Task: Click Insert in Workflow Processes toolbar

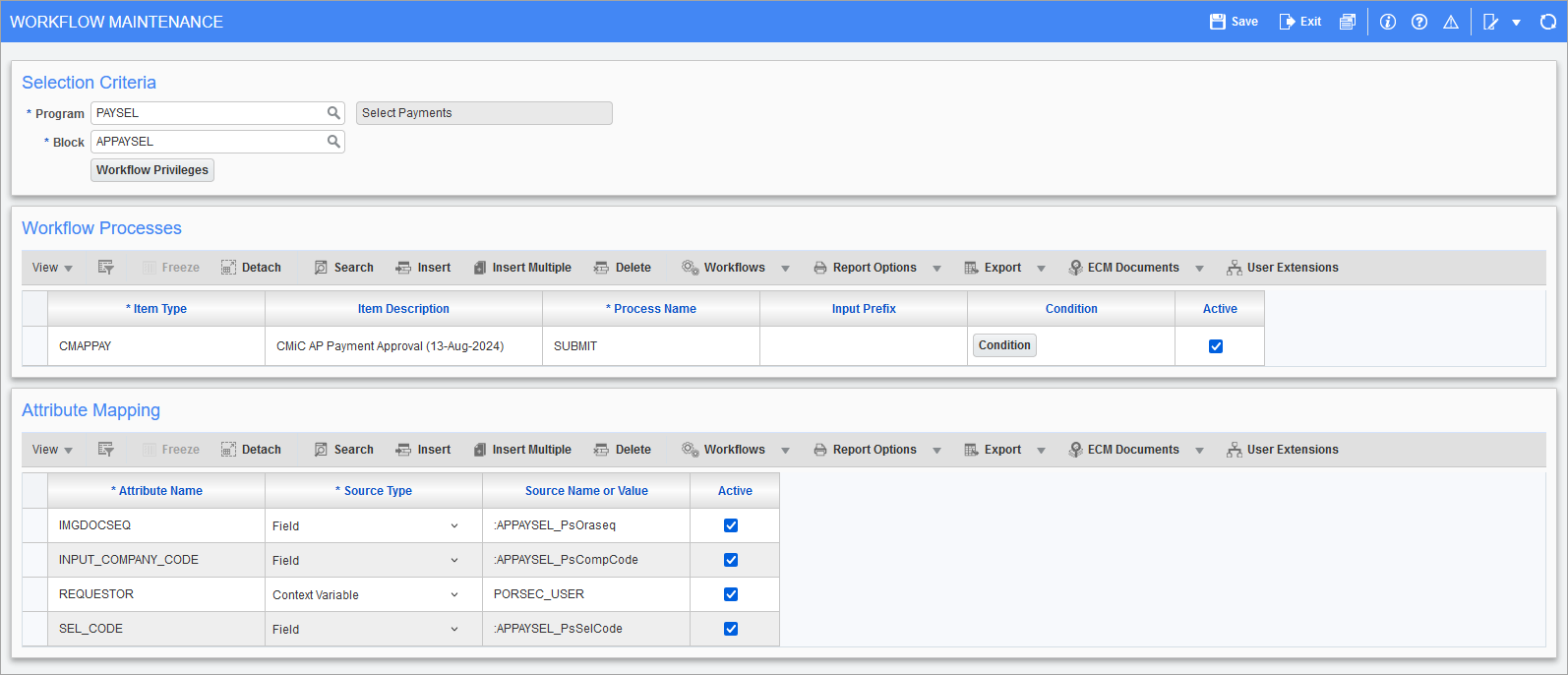Action: [x=423, y=268]
